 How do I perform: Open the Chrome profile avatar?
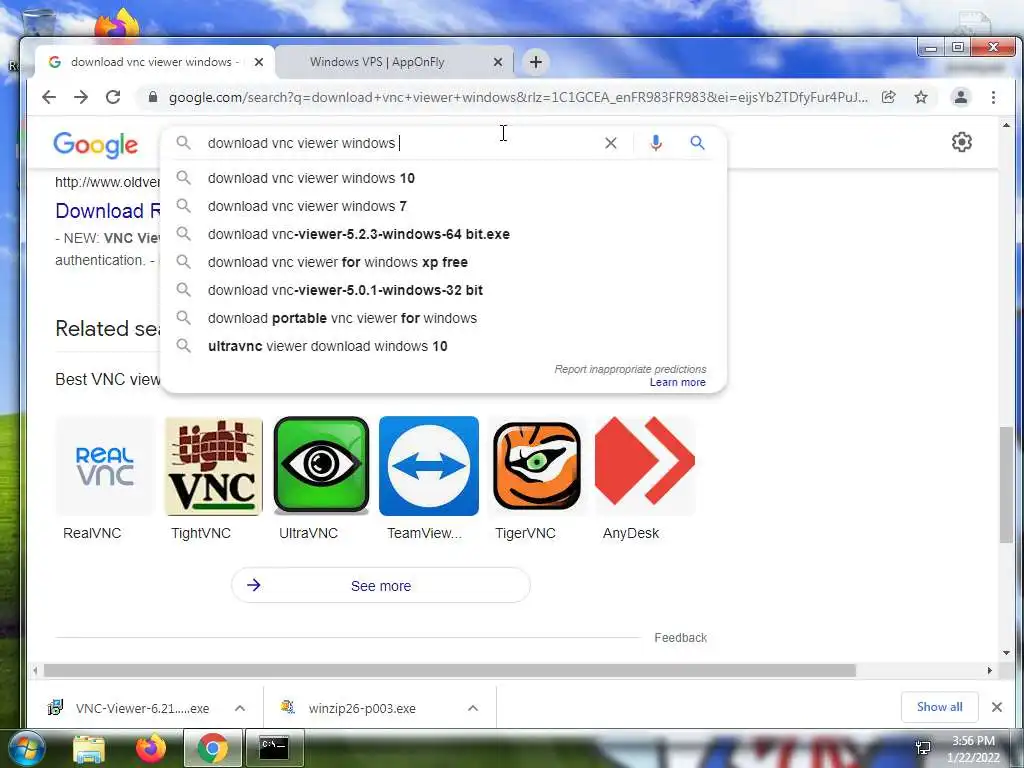tap(961, 97)
